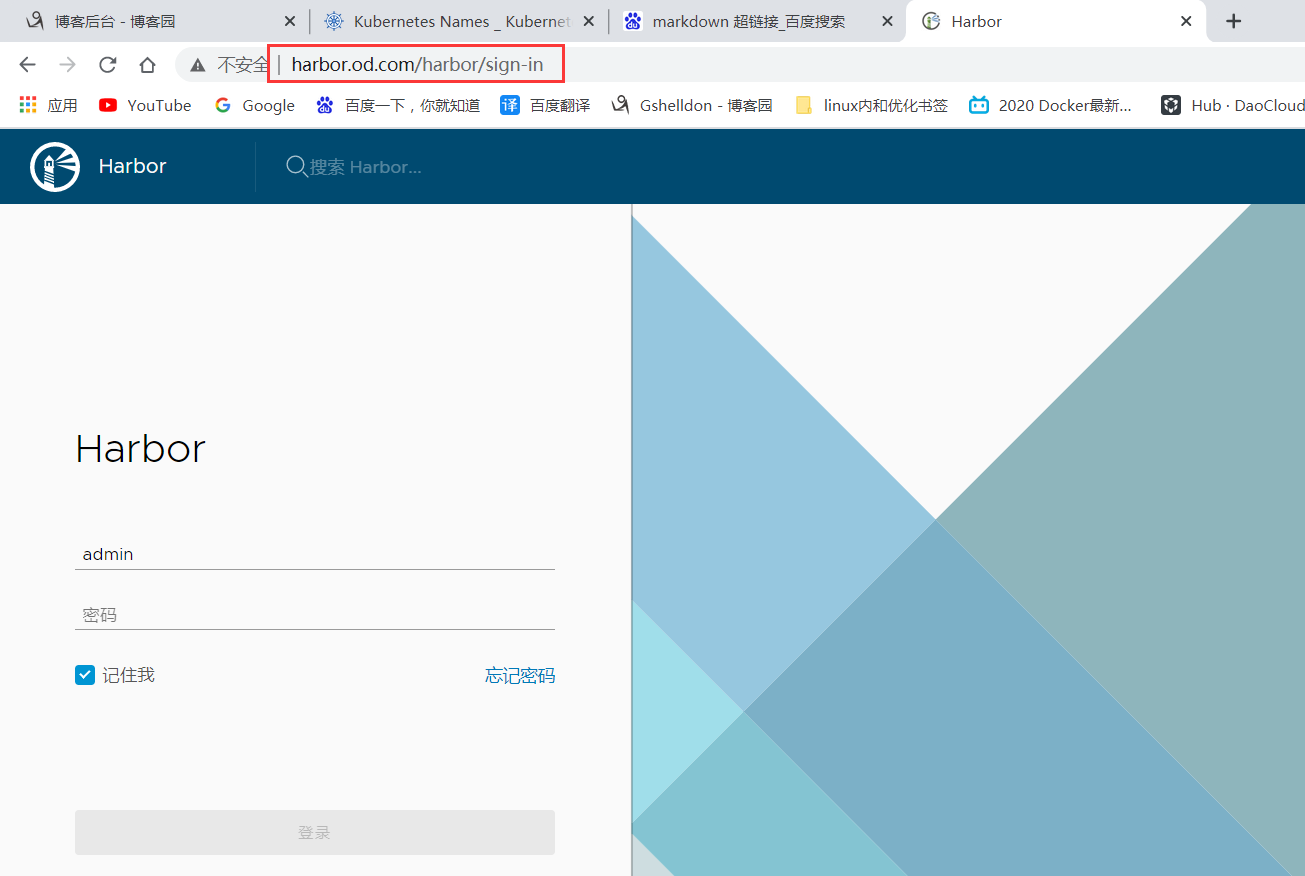Open the 百度翻译 bookmark
The width and height of the screenshot is (1305, 876).
pos(545,105)
